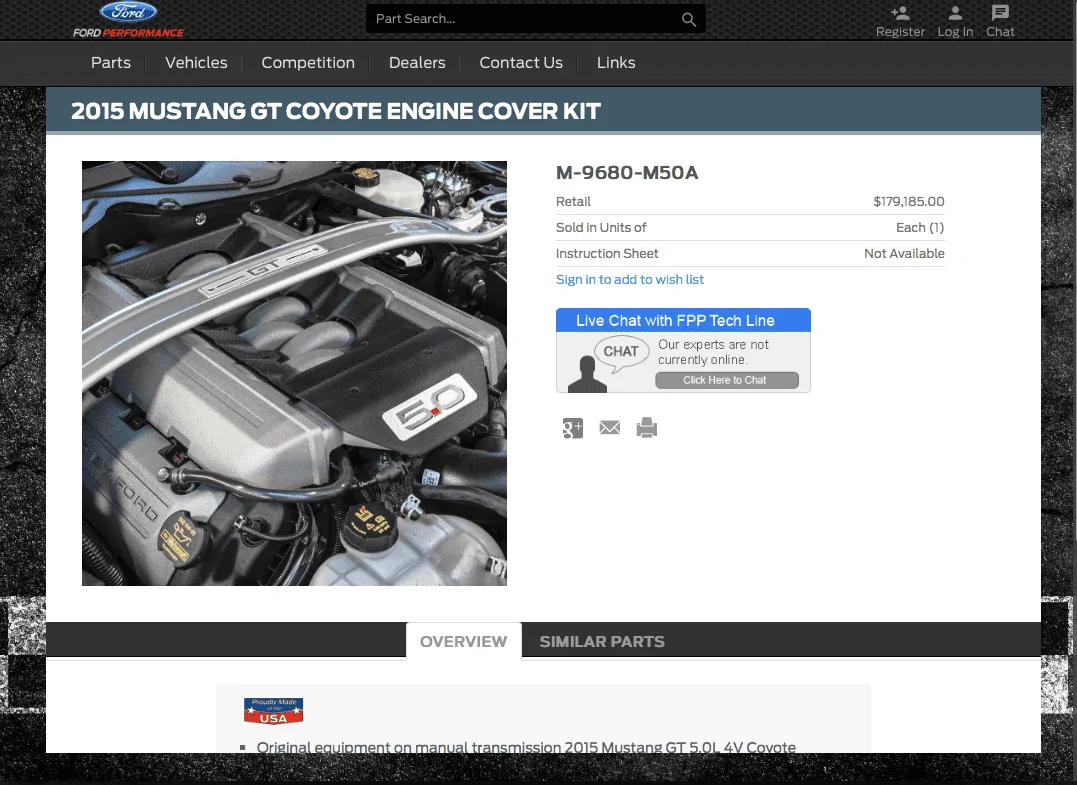Click the experts not currently online message
1077x785 pixels.
tap(713, 352)
